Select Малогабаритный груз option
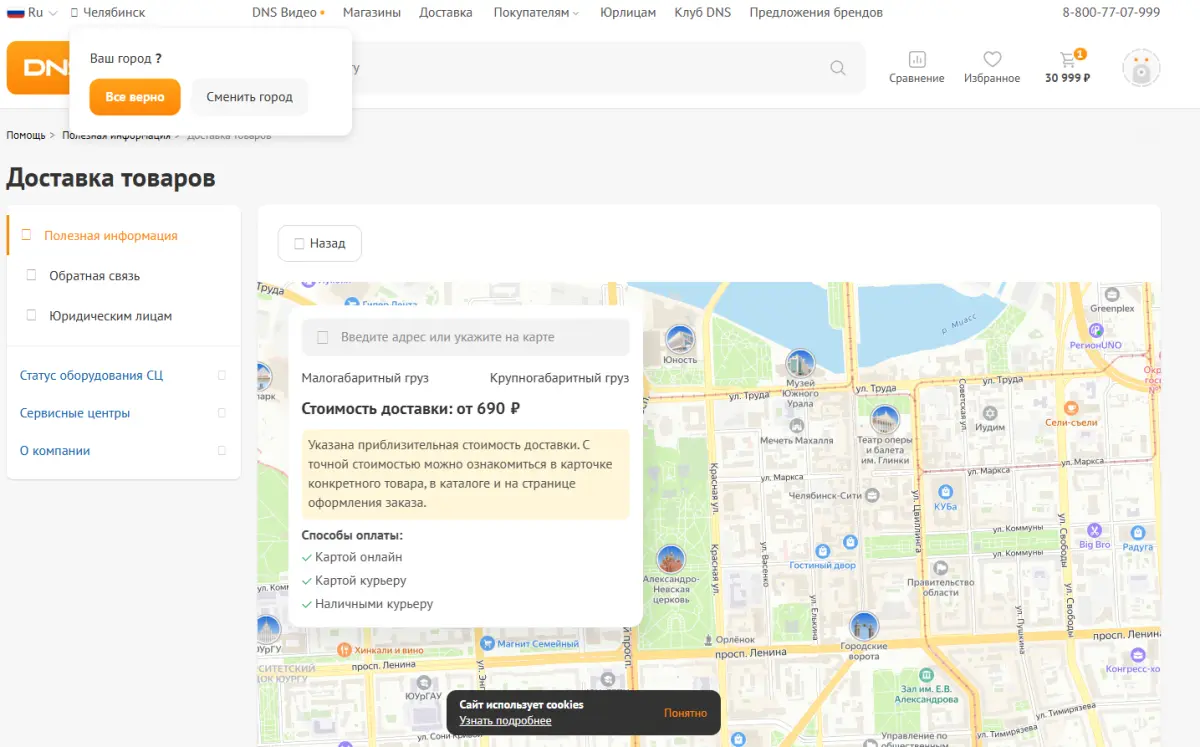Viewport: 1200px width, 747px height. coord(365,378)
